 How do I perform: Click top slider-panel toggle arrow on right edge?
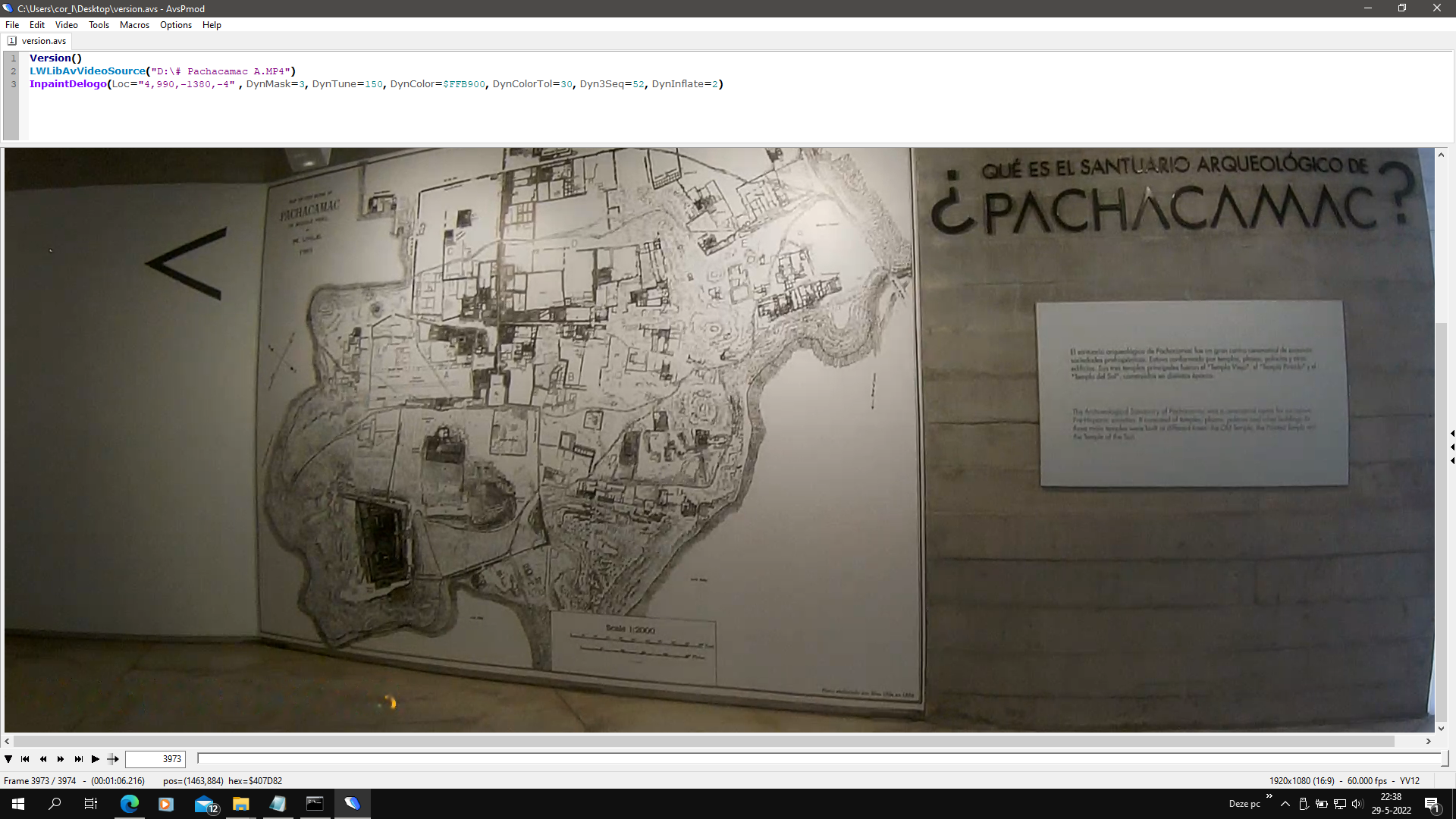(x=1451, y=434)
